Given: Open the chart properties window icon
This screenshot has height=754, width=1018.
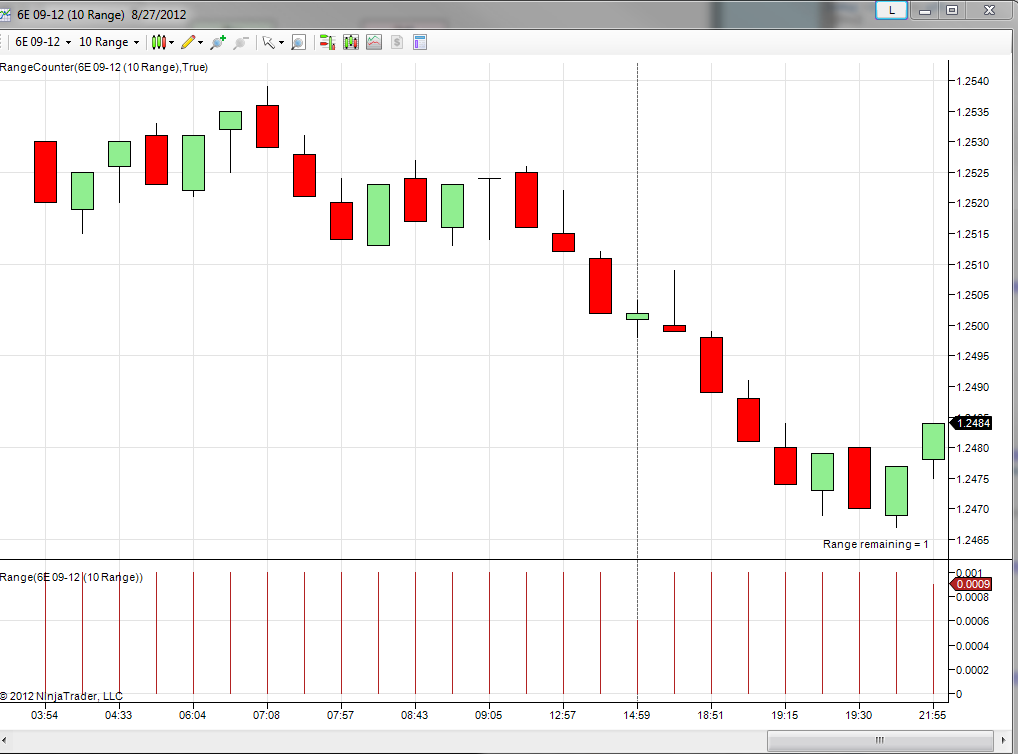Looking at the screenshot, I should click(420, 42).
